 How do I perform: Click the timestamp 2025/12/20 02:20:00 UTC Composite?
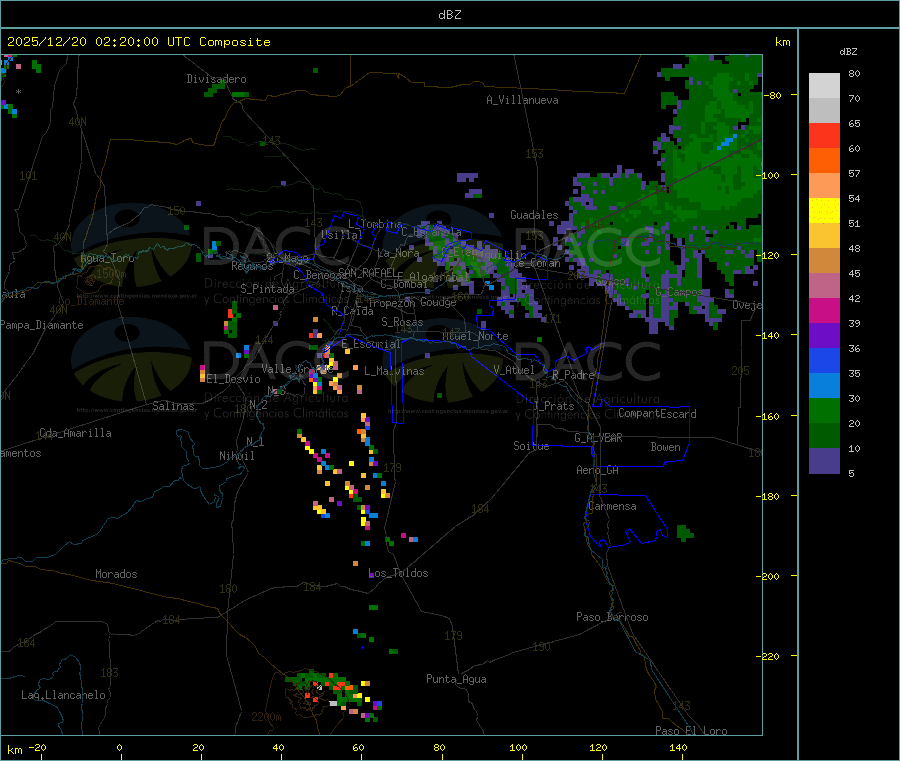tap(138, 42)
